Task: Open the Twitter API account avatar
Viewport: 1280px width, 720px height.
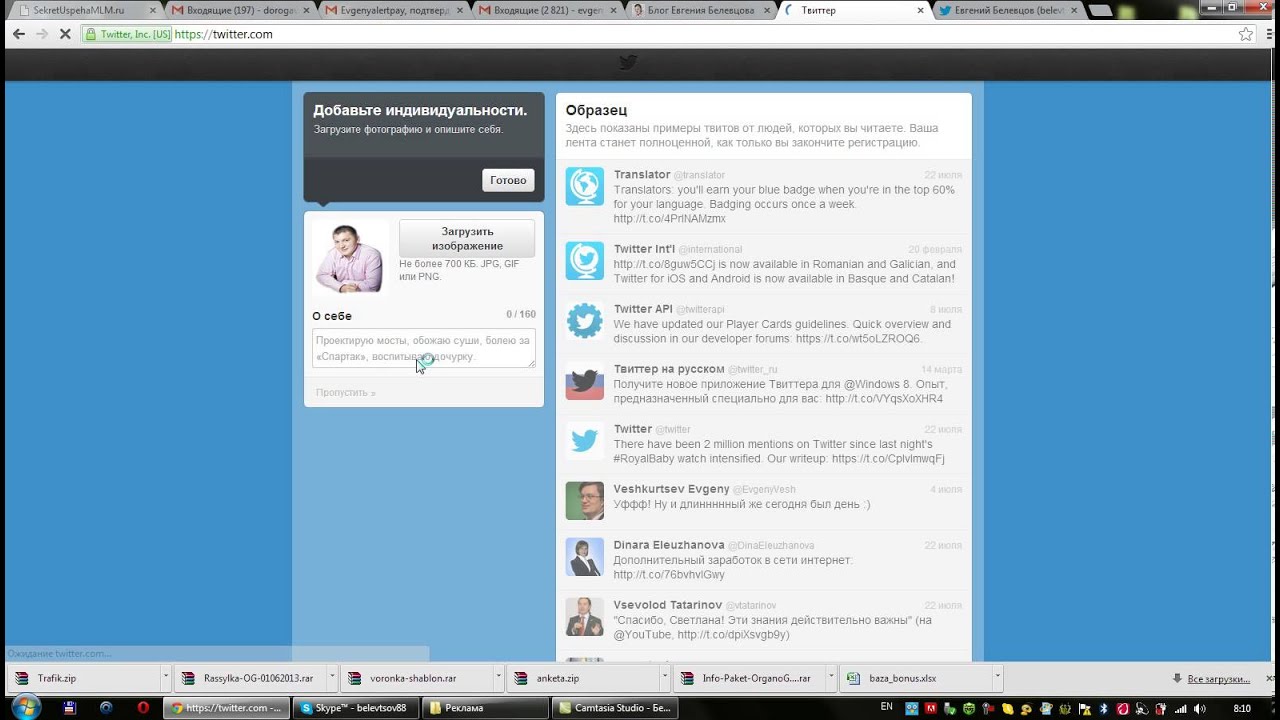Action: pyautogui.click(x=585, y=320)
